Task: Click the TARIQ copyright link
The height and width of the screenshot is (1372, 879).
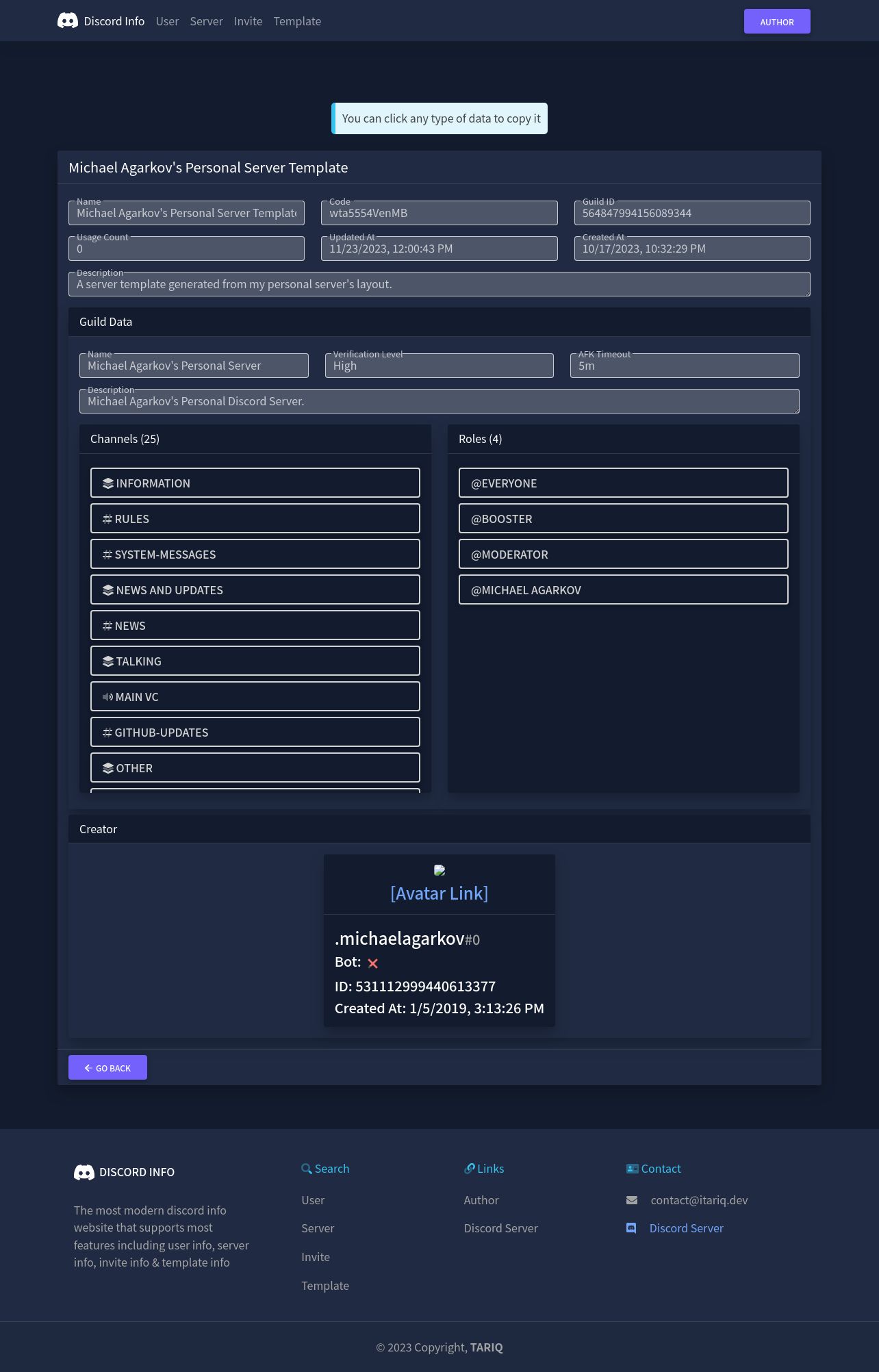Action: pyautogui.click(x=487, y=1347)
